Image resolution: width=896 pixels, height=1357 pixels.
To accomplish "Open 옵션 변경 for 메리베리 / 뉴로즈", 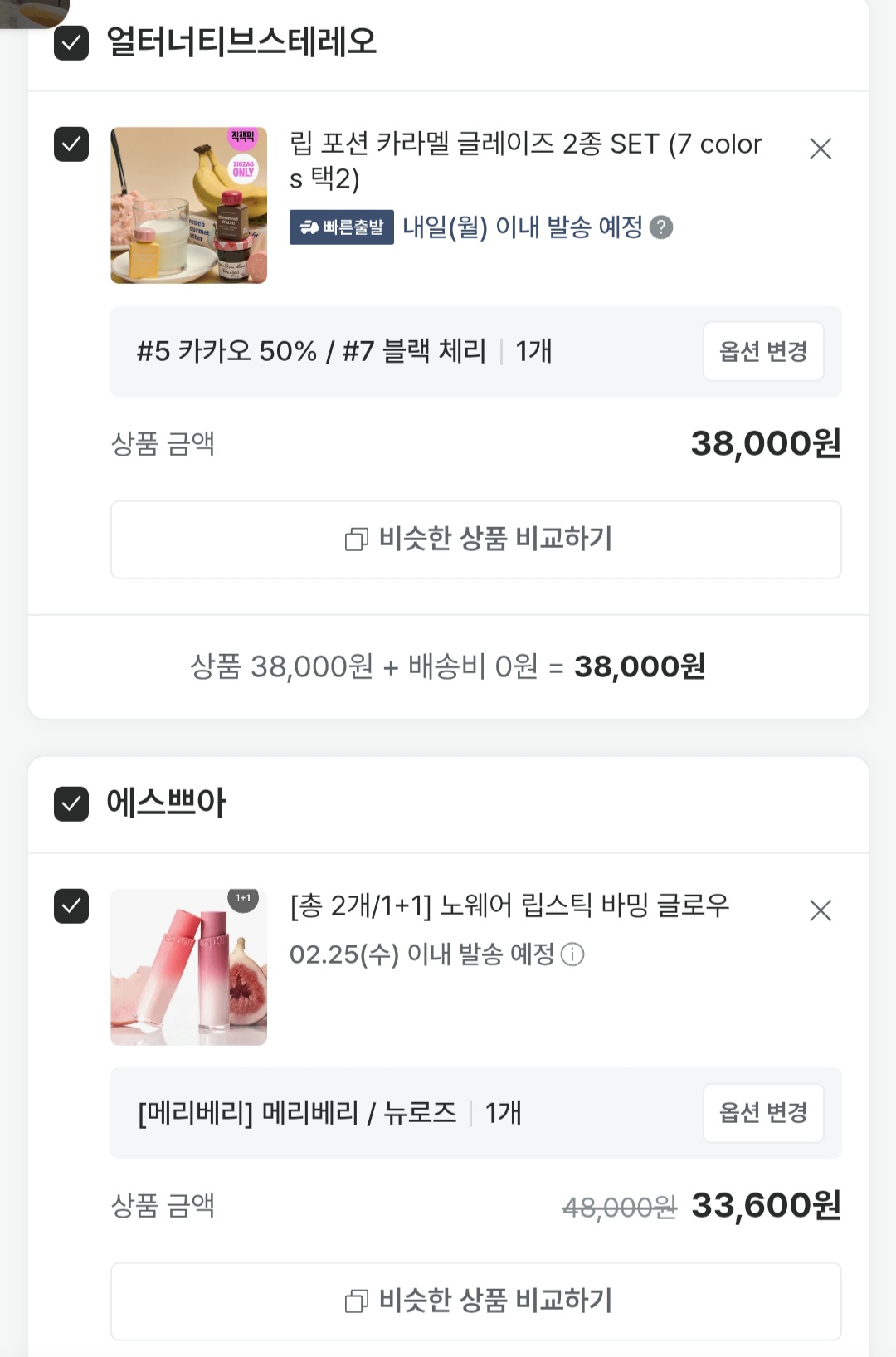I will 763,1113.
